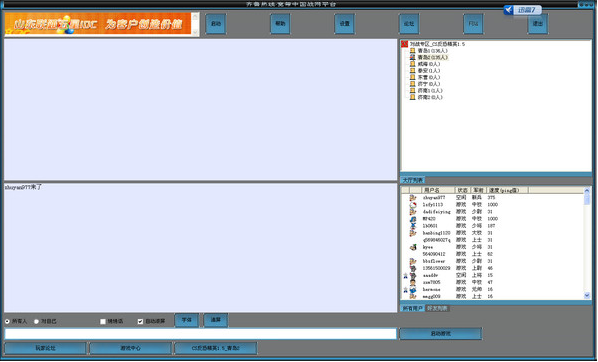The width and height of the screenshot is (598, 362).
Task: Open 论坛 from the top toolbar
Action: coord(409,24)
